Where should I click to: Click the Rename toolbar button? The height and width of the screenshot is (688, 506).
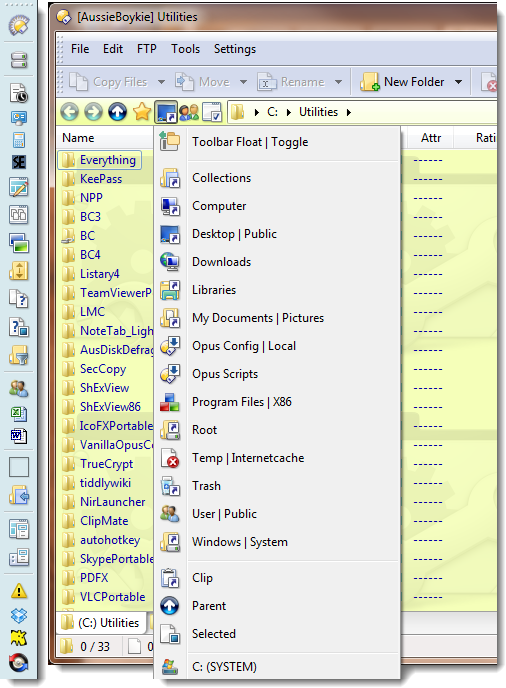[292, 82]
